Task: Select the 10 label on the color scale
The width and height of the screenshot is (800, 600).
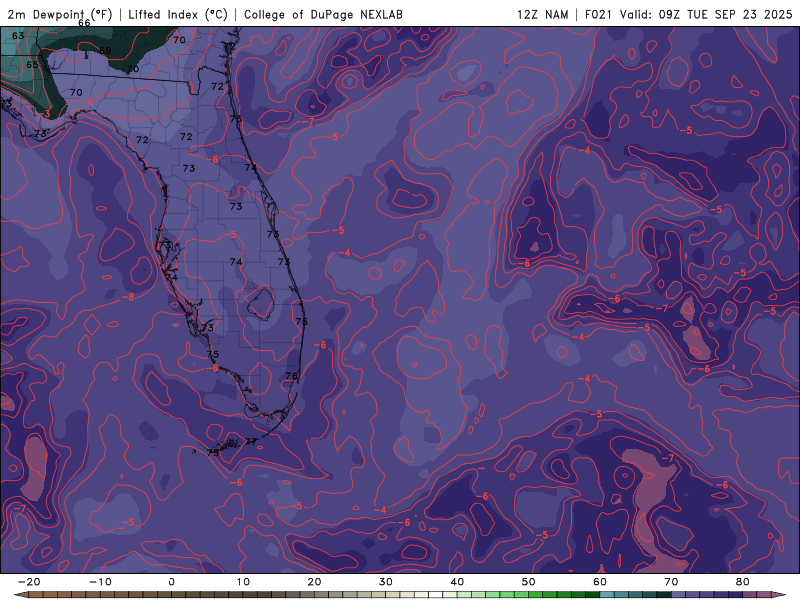Action: pos(243,582)
